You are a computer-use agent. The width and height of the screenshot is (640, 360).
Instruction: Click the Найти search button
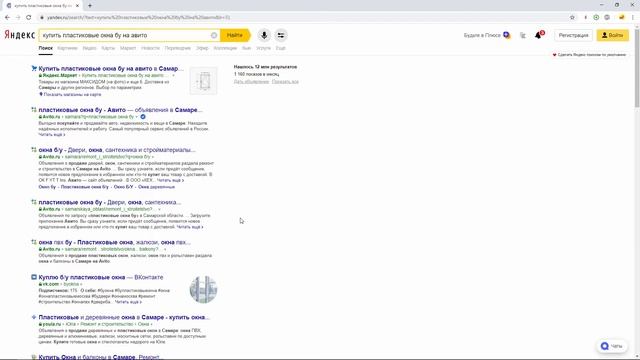pyautogui.click(x=235, y=36)
